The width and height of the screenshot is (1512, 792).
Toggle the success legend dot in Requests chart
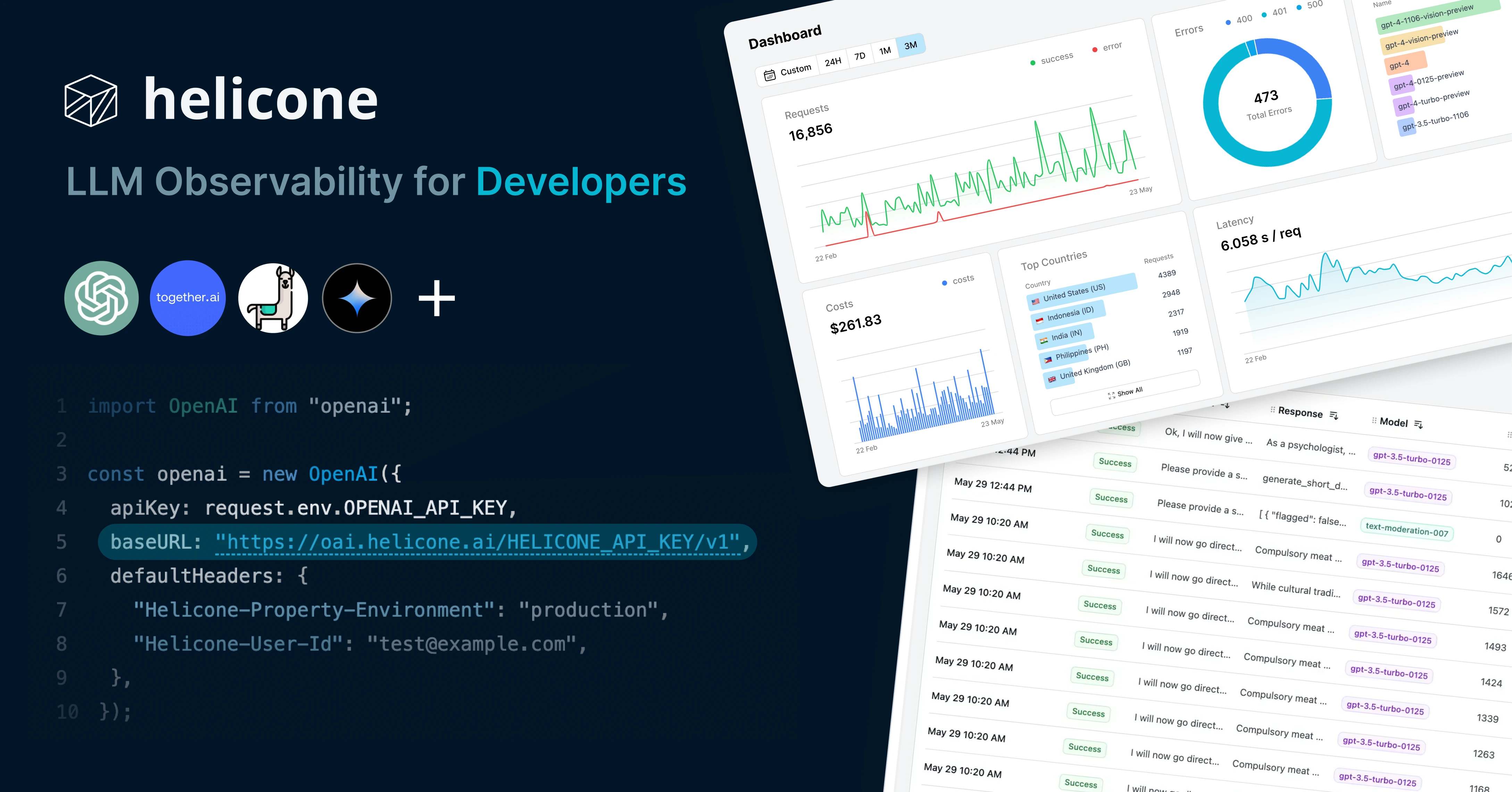tap(1033, 63)
